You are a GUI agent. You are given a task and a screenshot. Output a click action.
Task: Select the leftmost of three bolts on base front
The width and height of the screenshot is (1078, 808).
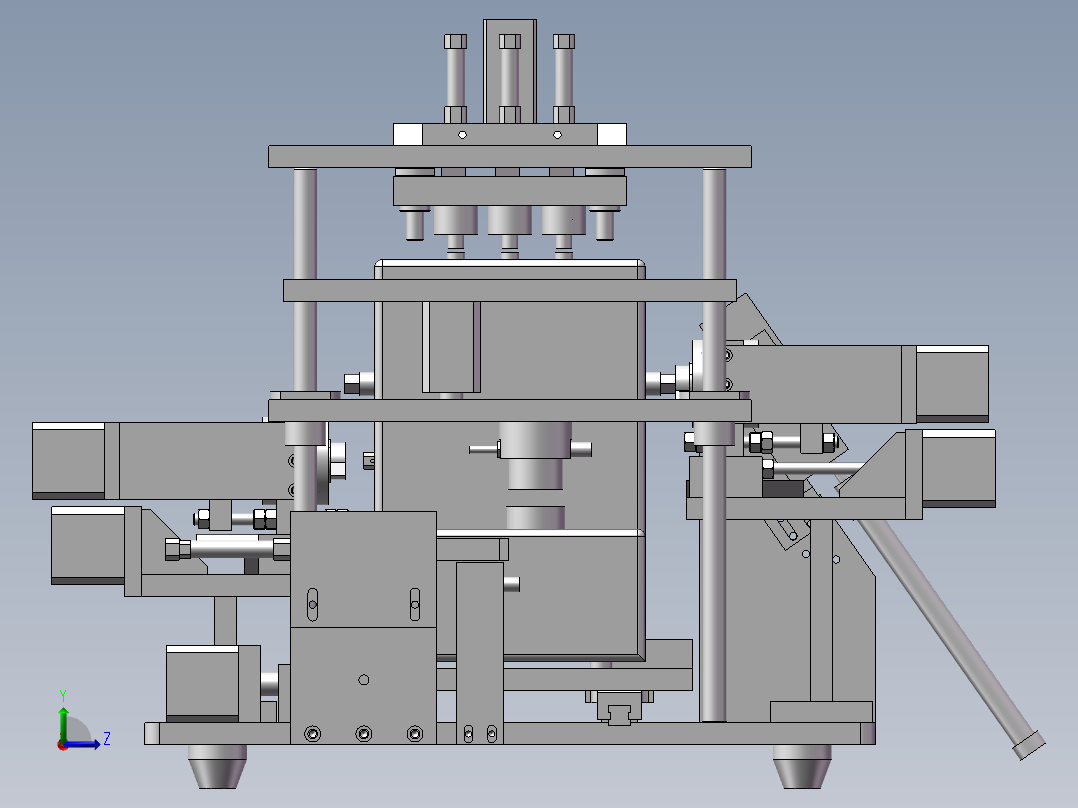(312, 734)
